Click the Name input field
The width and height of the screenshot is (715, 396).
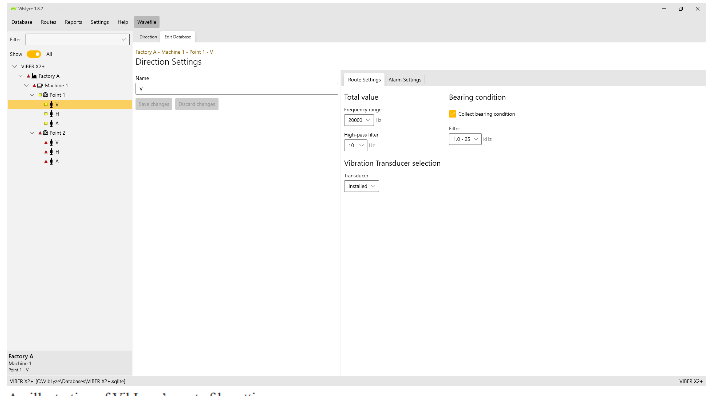pos(237,89)
